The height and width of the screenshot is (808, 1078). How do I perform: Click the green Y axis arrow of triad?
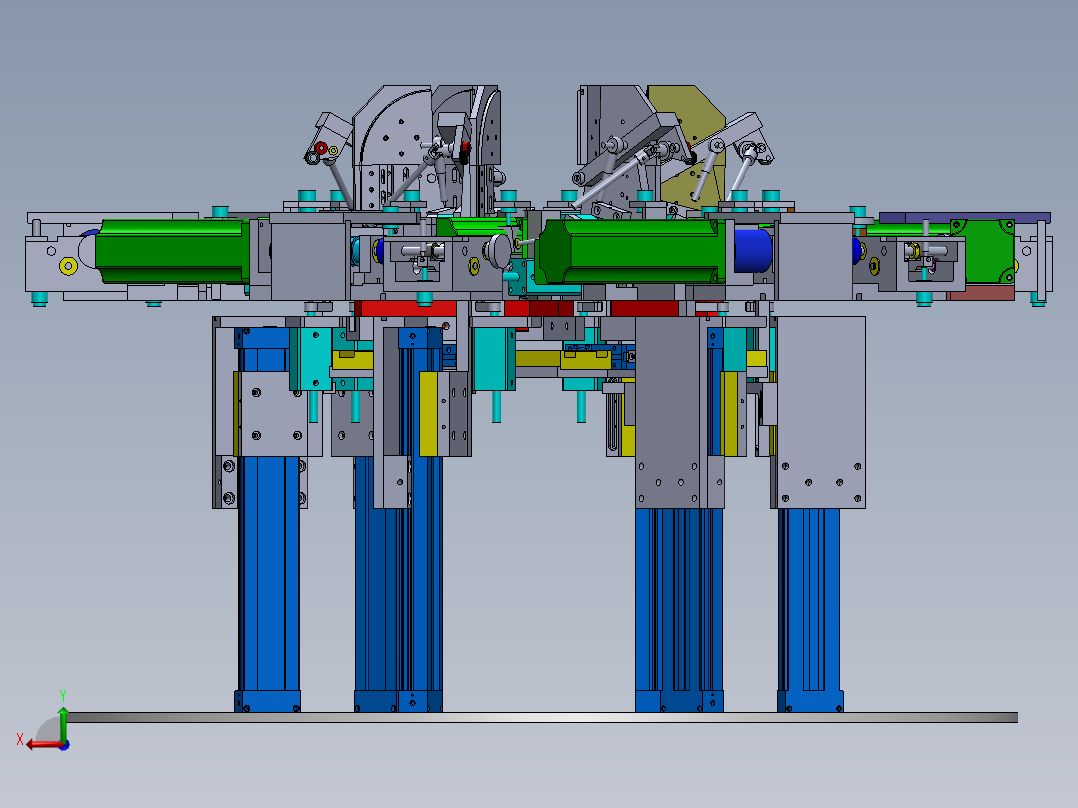[x=63, y=722]
